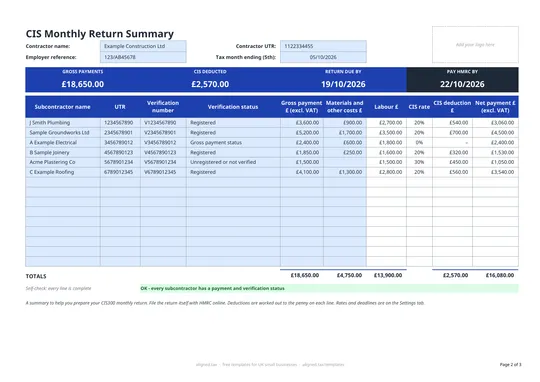Click the CIS Deducted value '£2,570.00' in banner
540x382 pixels.
click(x=210, y=84)
